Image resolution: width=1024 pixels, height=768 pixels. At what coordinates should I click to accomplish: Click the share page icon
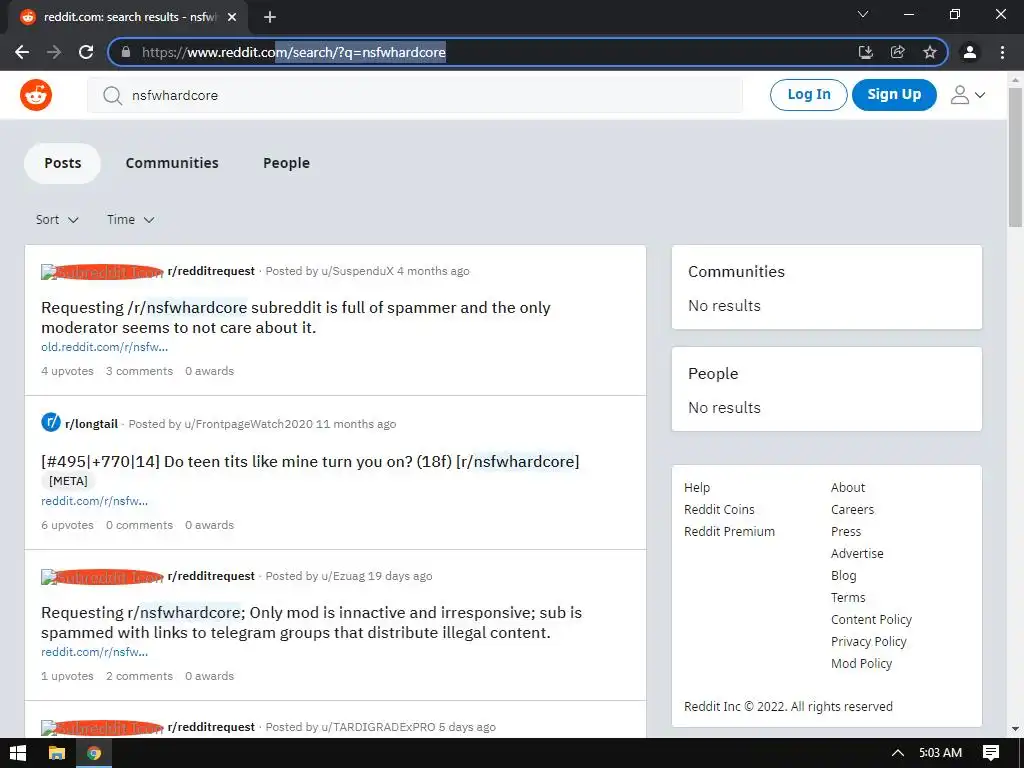(898, 52)
